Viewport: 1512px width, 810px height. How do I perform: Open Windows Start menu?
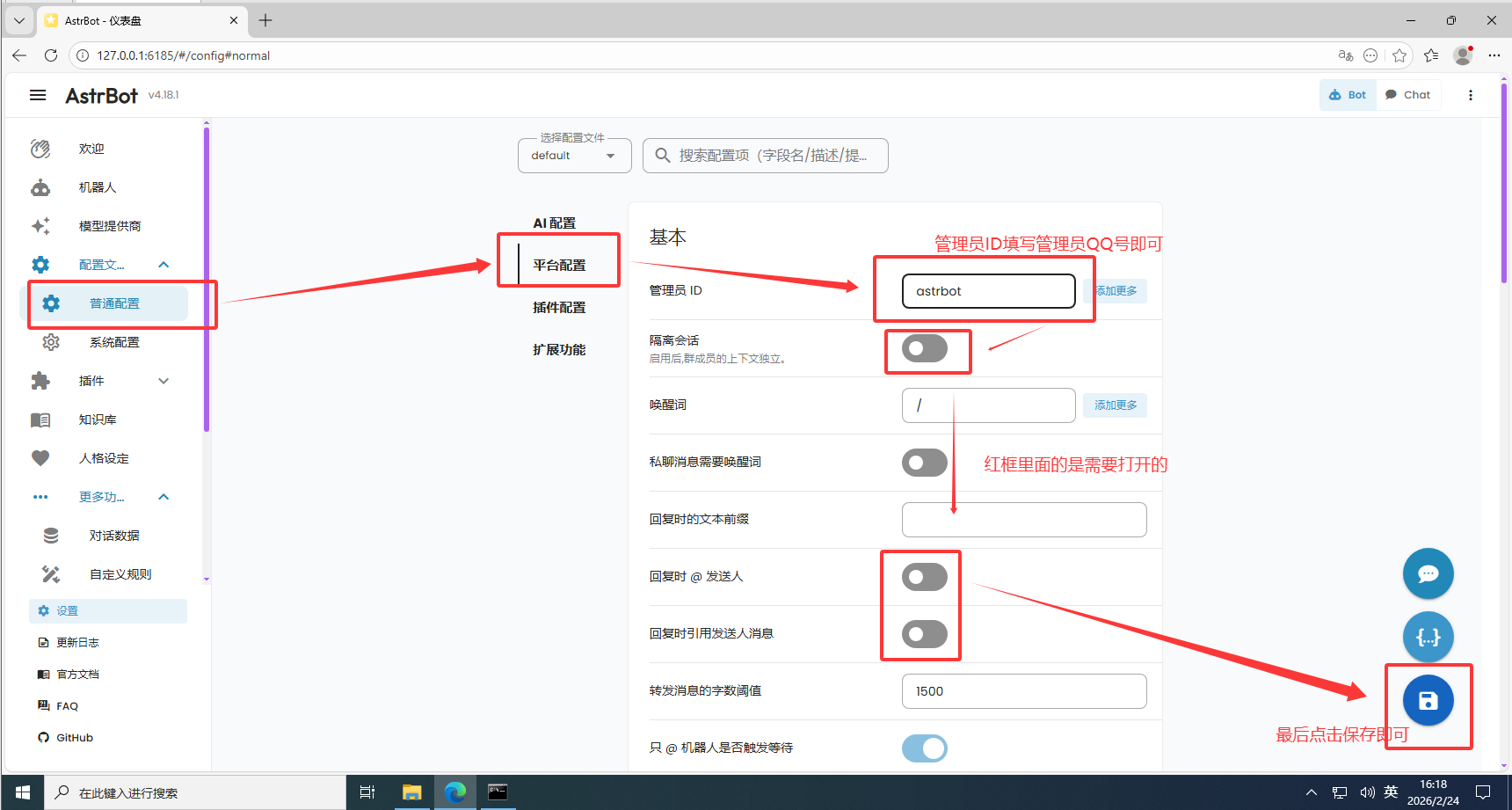(23, 792)
